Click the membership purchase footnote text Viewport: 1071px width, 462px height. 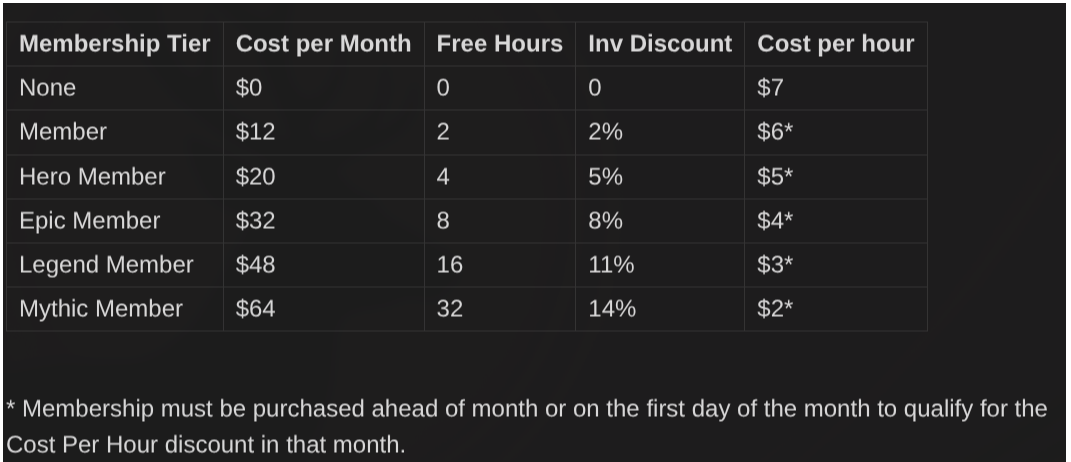point(527,426)
